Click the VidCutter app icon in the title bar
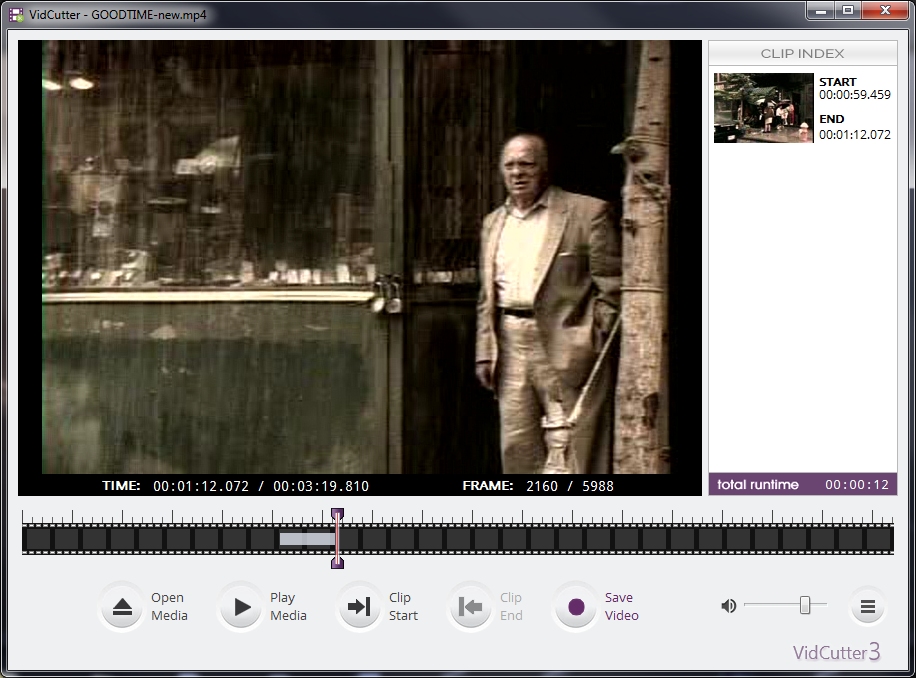Viewport: 916px width, 678px height. coord(16,15)
